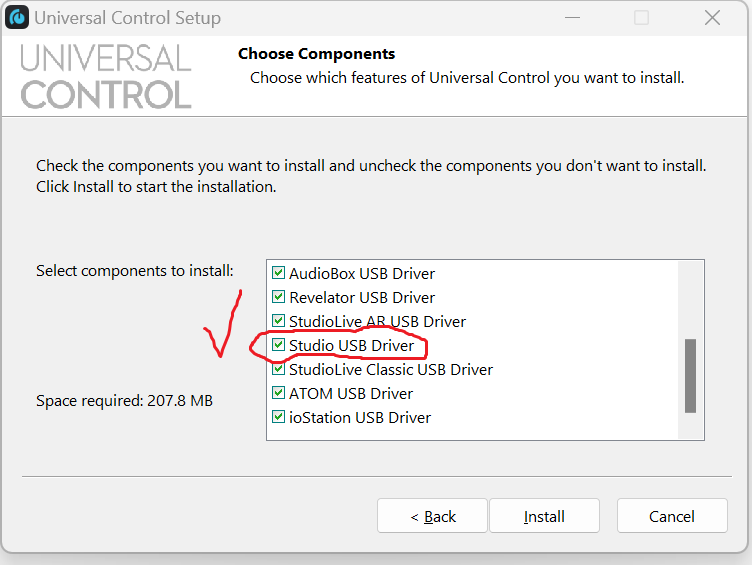
Task: Toggle the Revelator USB Driver checkbox
Action: [x=279, y=297]
